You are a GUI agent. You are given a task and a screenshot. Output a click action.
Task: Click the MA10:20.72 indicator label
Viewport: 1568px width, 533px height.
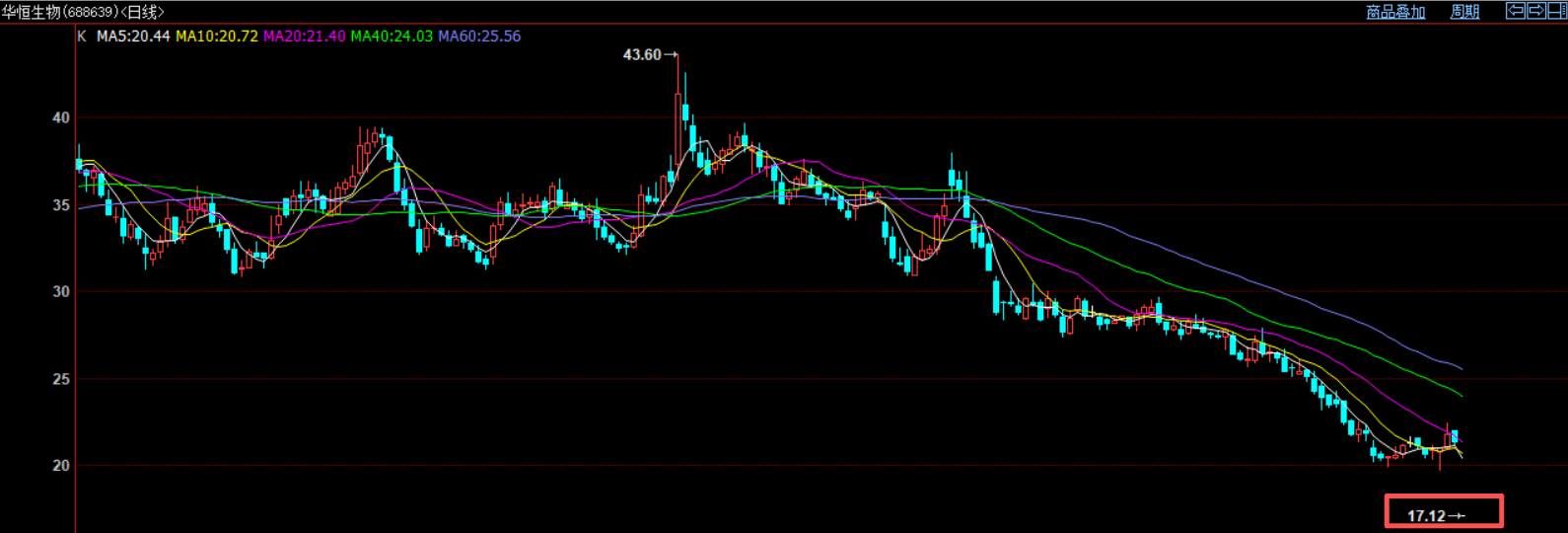coord(217,37)
